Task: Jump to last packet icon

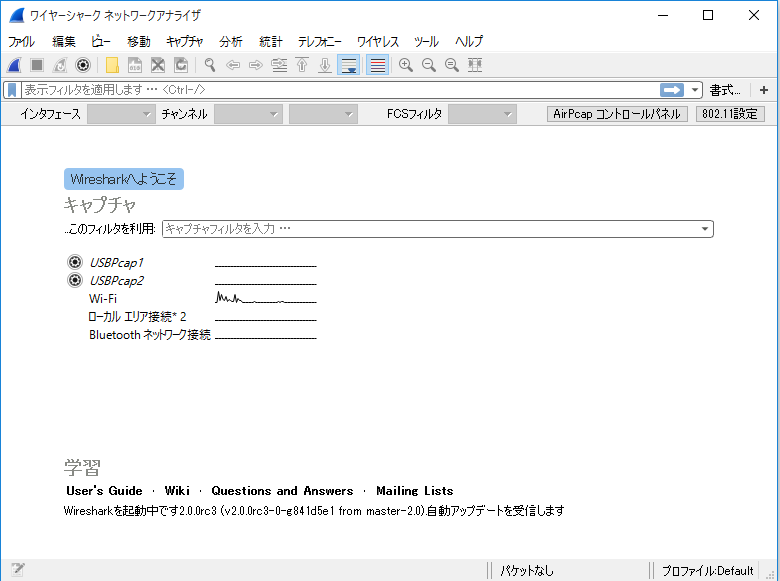Action: pyautogui.click(x=325, y=65)
